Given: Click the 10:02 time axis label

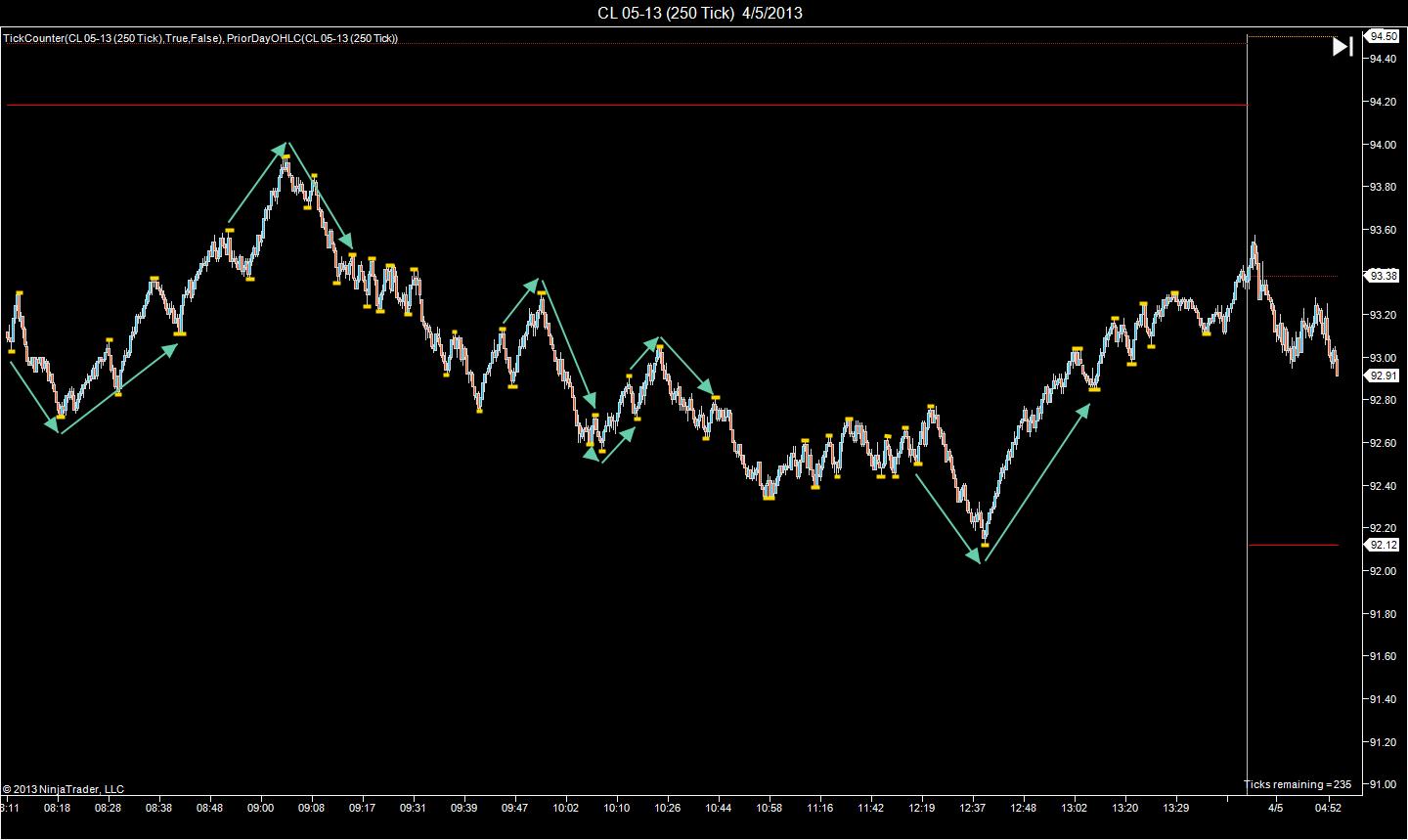Looking at the screenshot, I should point(565,809).
